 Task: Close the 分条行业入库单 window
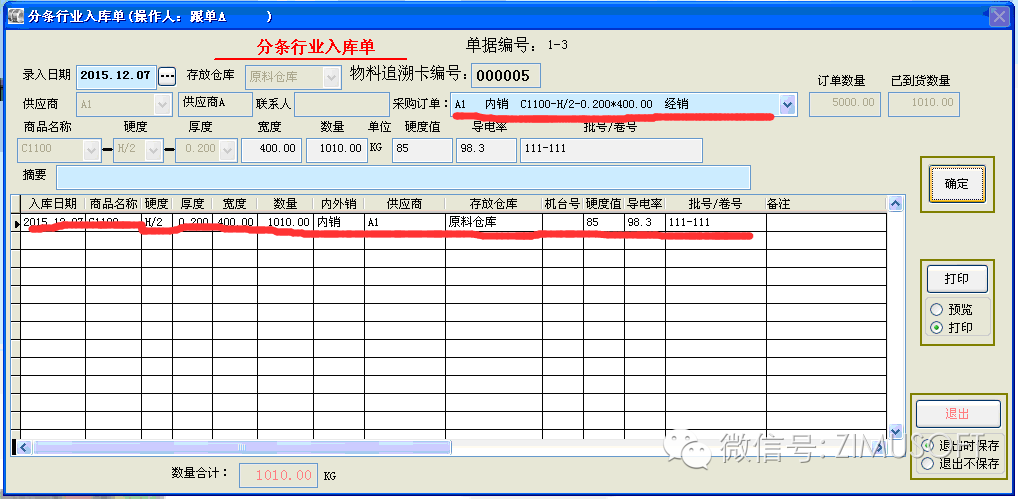coord(998,17)
